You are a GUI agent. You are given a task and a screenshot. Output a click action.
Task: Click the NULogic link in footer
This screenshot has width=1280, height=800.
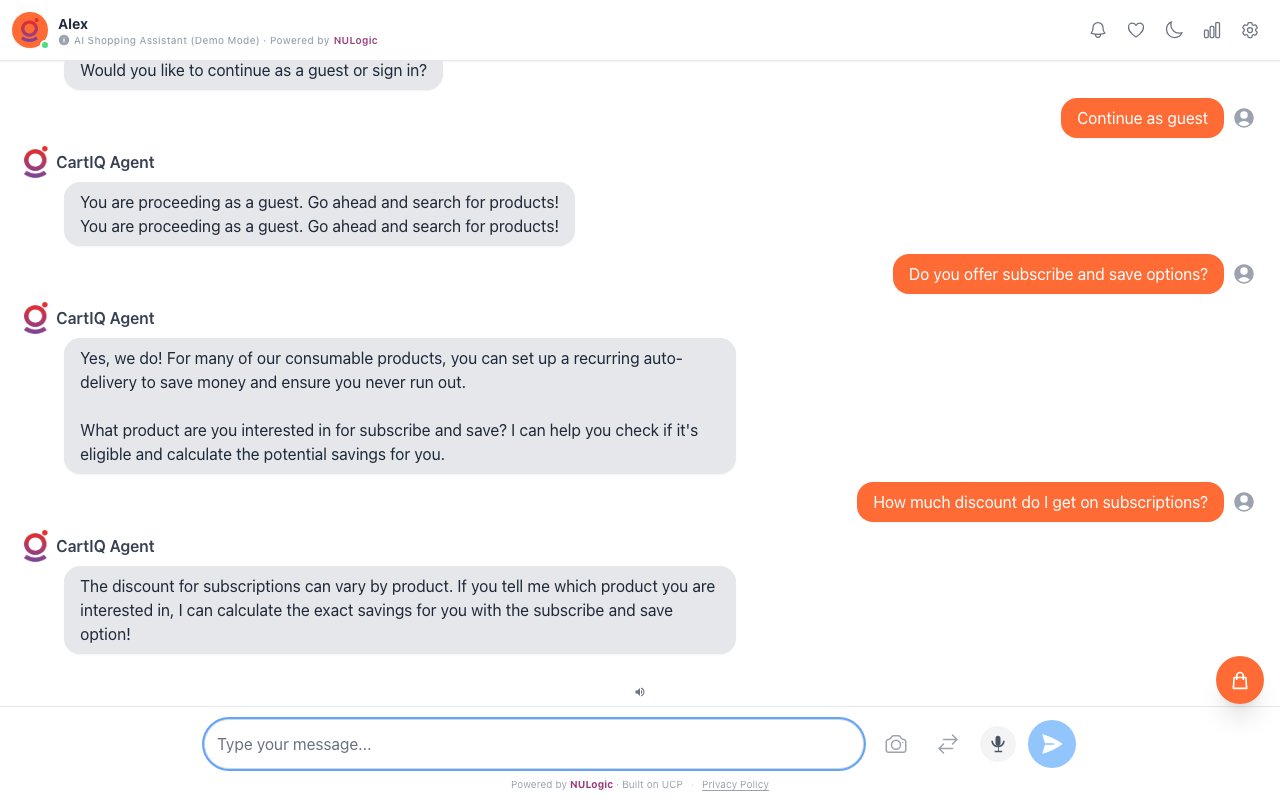click(x=591, y=785)
